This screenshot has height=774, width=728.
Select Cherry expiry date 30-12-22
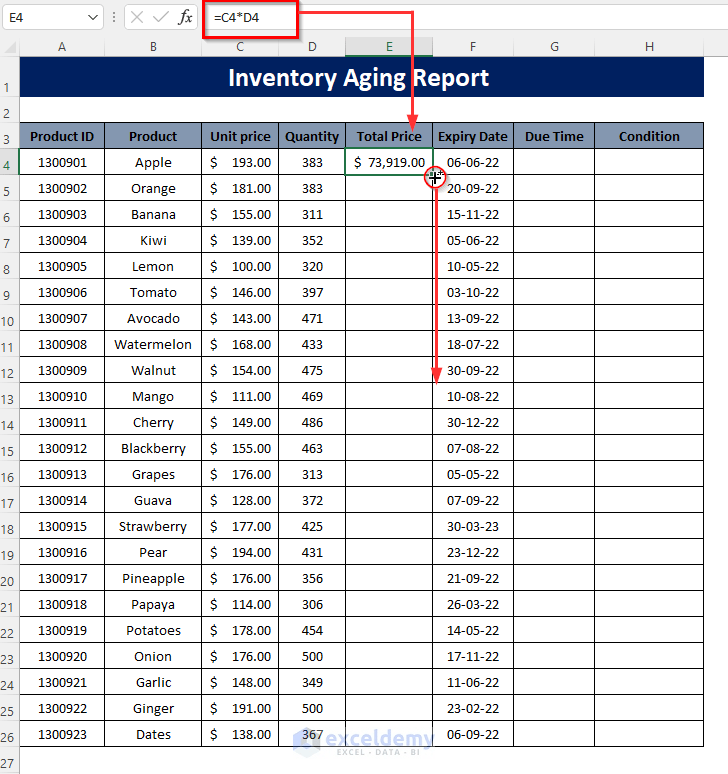click(x=473, y=422)
